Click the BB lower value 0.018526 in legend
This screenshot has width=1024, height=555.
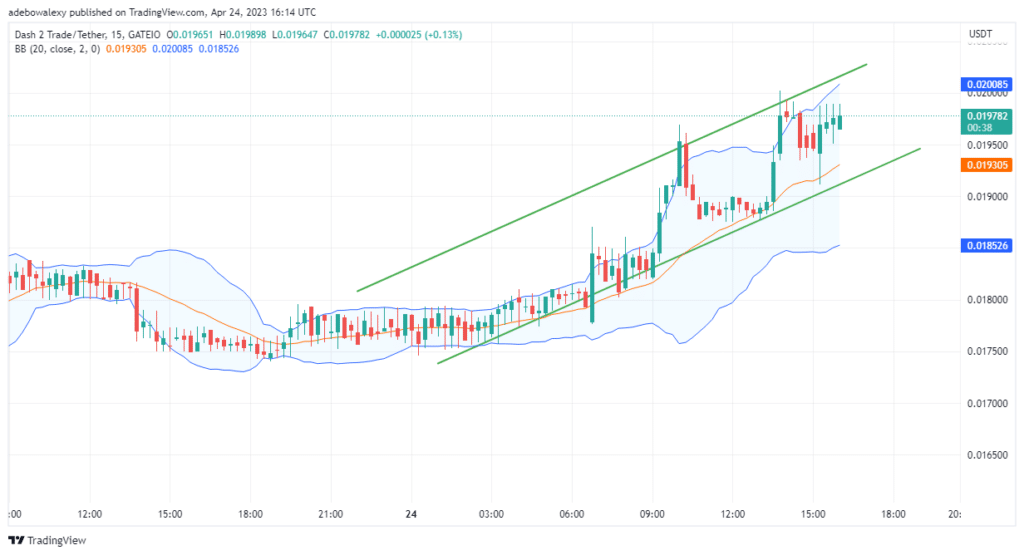point(219,49)
